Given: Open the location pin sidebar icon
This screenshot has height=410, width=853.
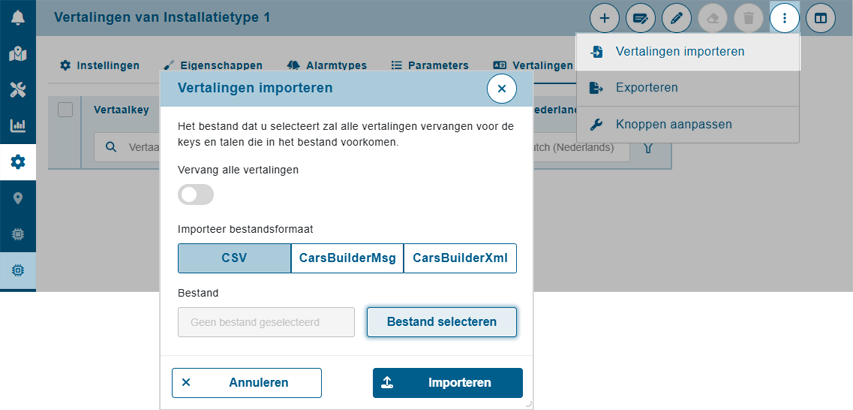Looking at the screenshot, I should pos(18,198).
